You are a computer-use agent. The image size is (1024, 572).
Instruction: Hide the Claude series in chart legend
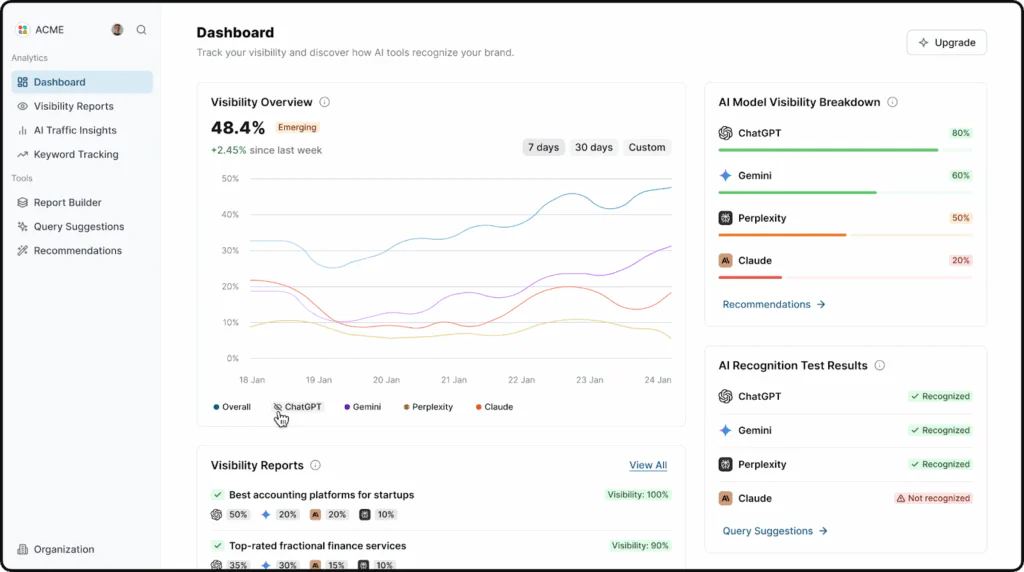click(x=494, y=407)
